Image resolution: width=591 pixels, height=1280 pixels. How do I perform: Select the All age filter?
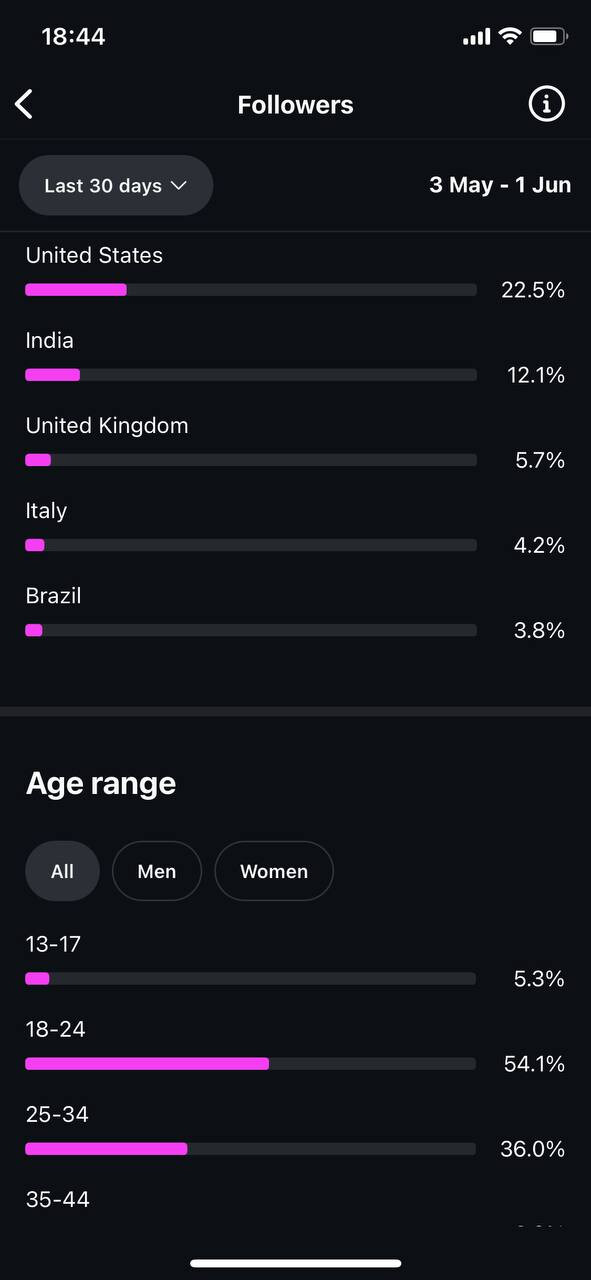tap(62, 871)
